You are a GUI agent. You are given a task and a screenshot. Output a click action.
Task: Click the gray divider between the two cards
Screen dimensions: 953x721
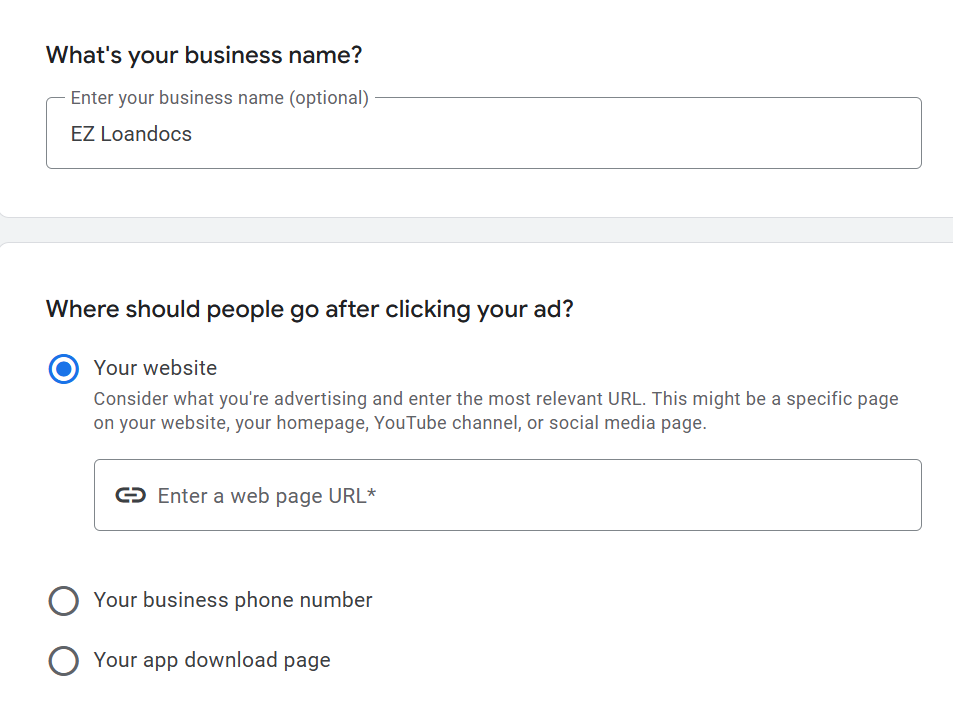click(476, 230)
